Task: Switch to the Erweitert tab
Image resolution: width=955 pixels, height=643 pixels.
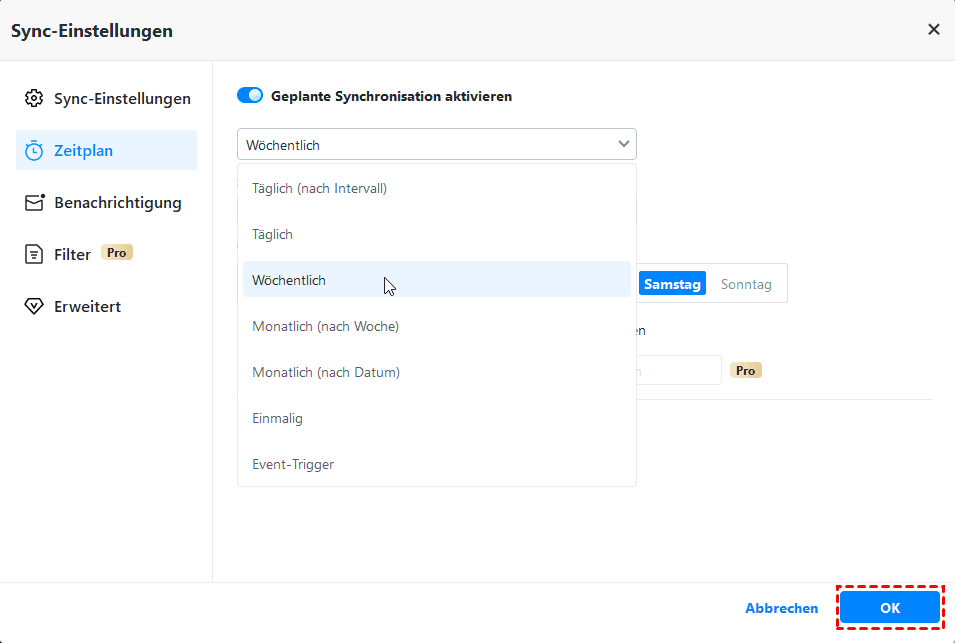Action: [x=87, y=307]
